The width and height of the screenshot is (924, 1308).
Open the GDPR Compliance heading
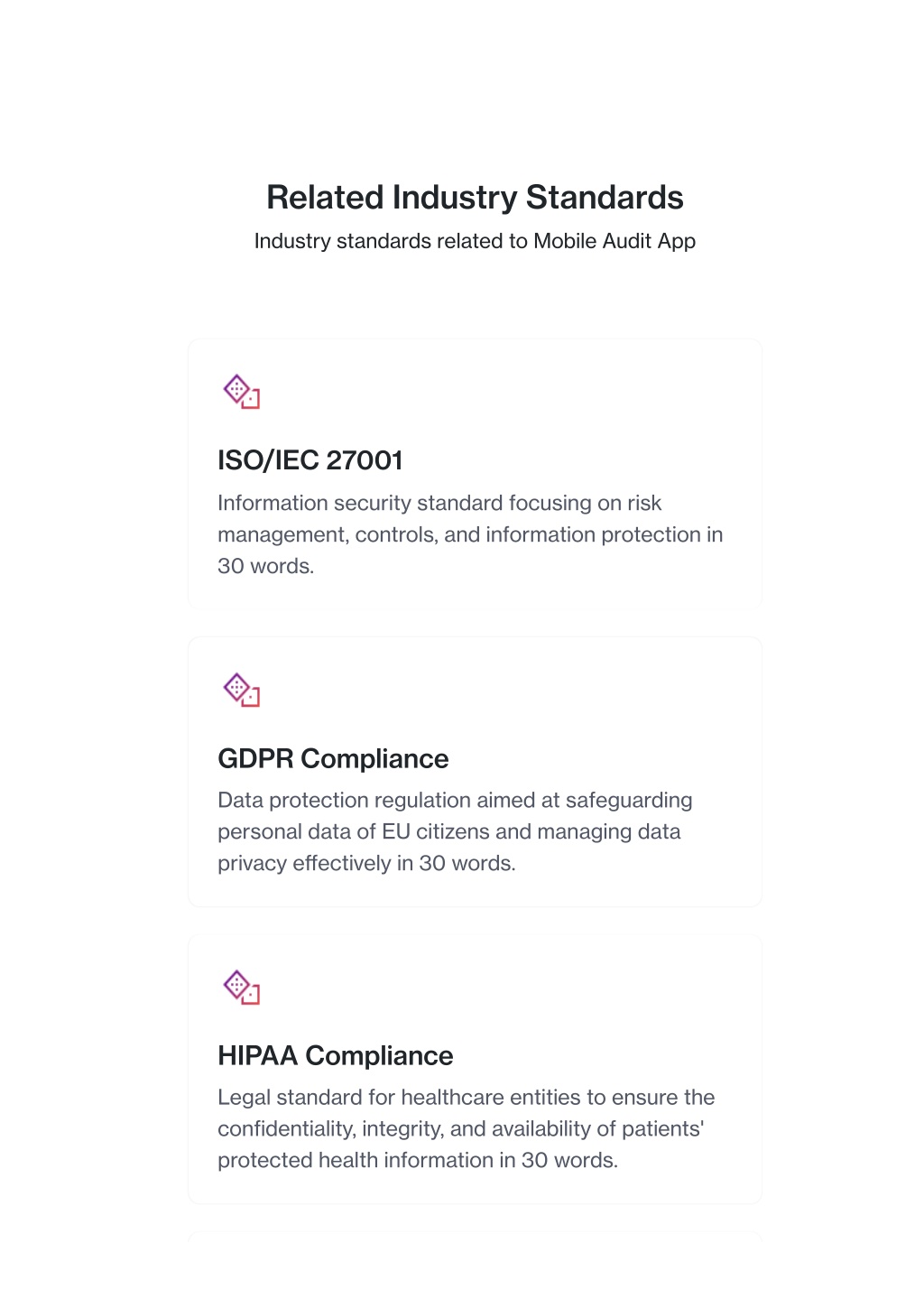(333, 758)
